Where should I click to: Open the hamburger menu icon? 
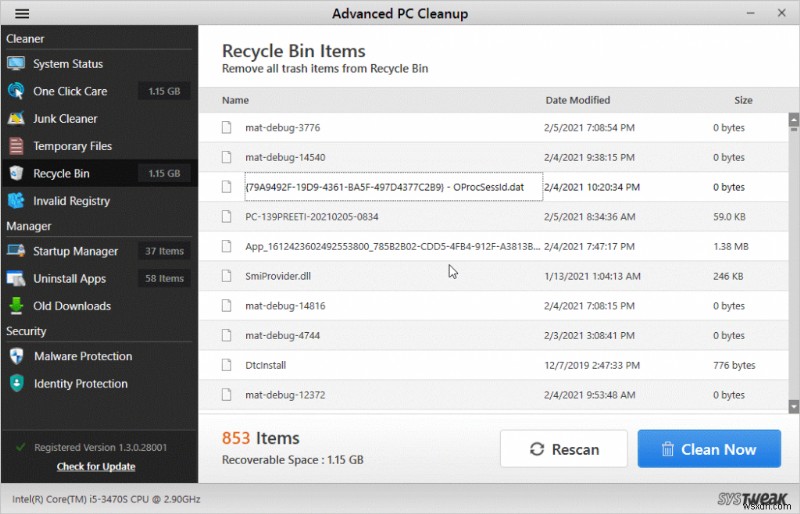[22, 14]
